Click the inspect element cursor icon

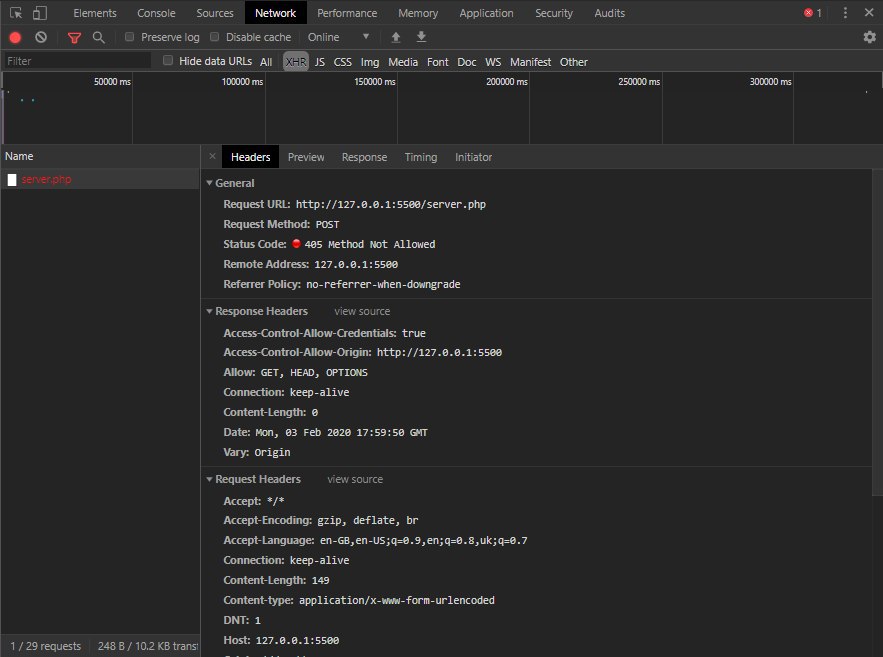[x=16, y=13]
